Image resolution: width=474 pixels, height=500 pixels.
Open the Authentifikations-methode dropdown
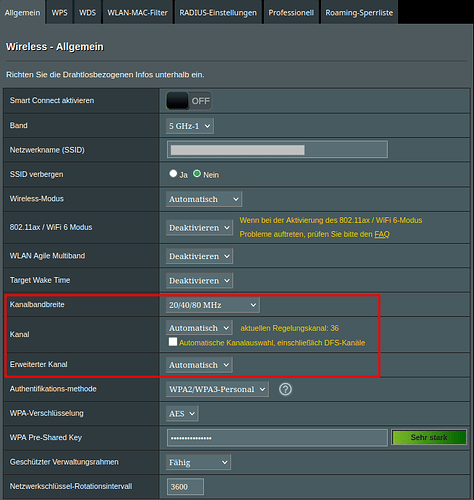217,389
